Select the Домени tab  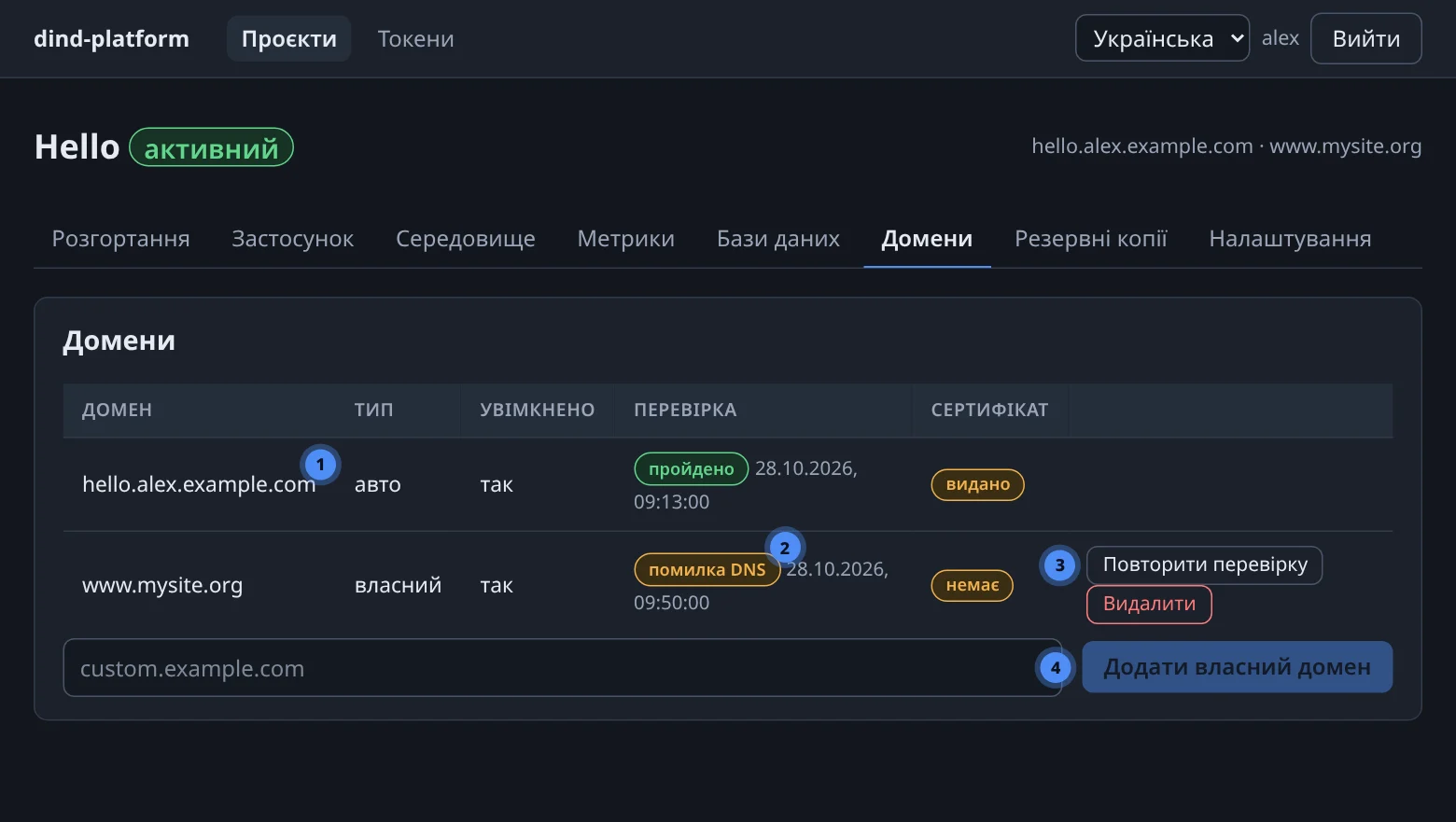coord(927,239)
